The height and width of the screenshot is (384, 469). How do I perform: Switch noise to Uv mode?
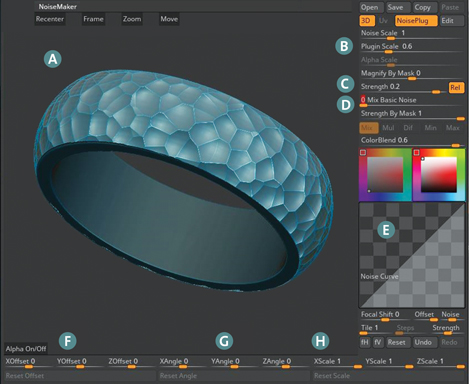tap(383, 21)
